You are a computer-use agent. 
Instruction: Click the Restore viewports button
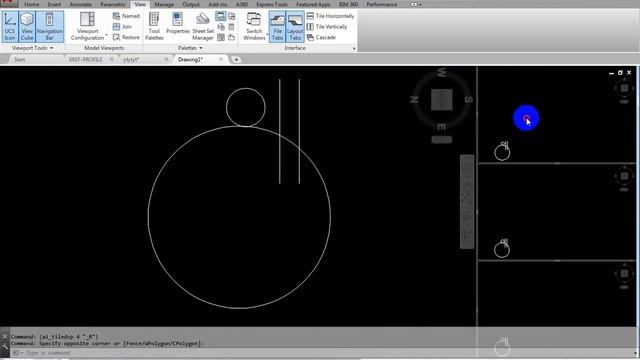126,37
